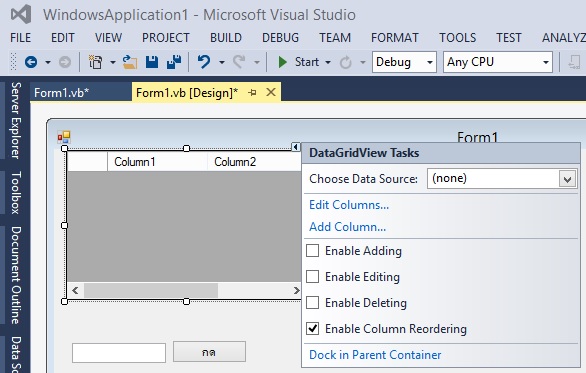Open the DEBUG menu

280,38
